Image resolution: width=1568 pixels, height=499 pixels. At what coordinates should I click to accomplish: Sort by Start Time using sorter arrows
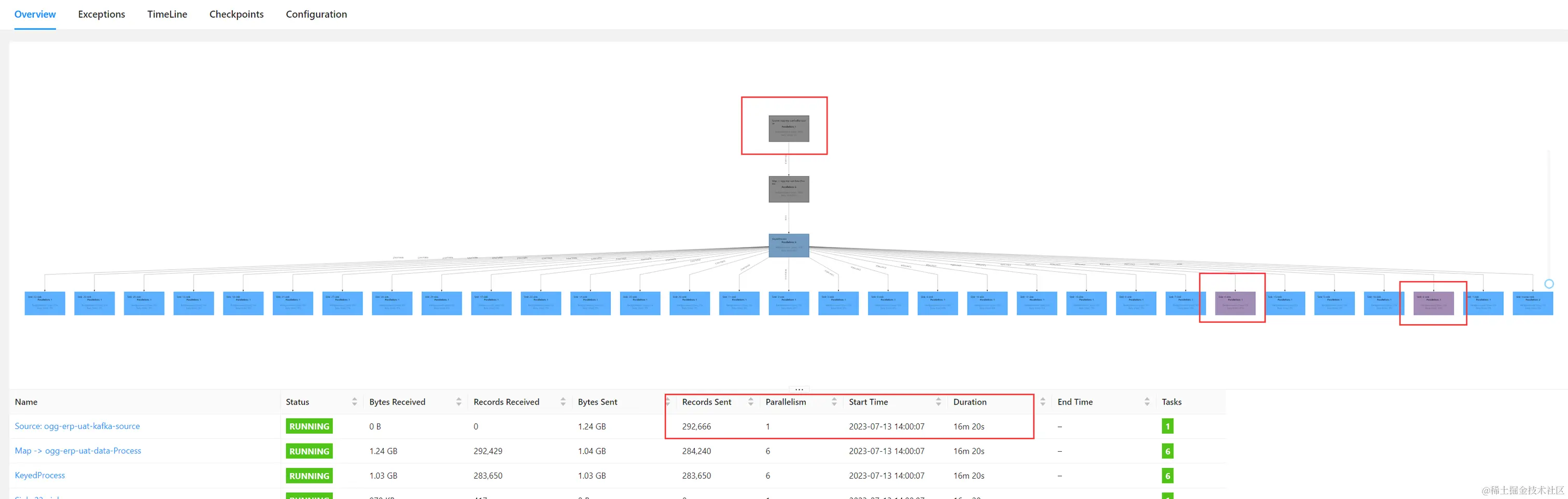938,401
